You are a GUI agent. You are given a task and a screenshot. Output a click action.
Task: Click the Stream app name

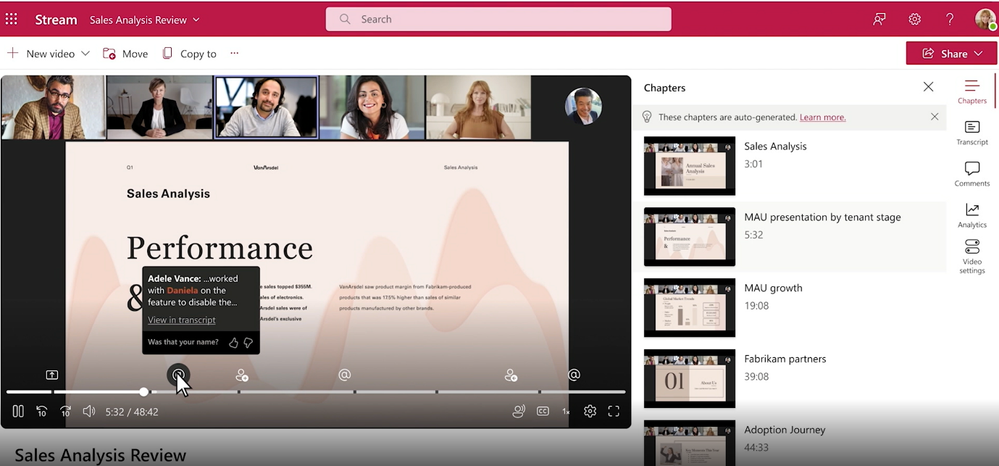56,20
